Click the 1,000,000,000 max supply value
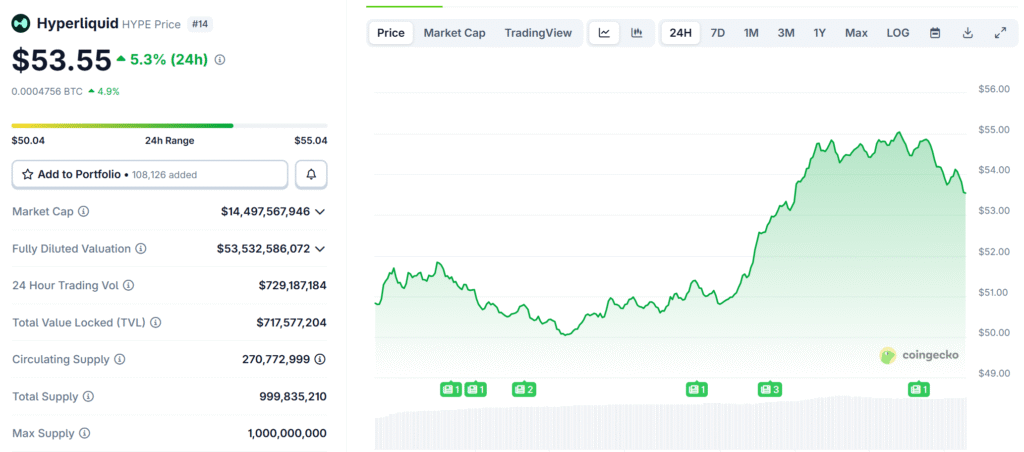 pyautogui.click(x=287, y=433)
